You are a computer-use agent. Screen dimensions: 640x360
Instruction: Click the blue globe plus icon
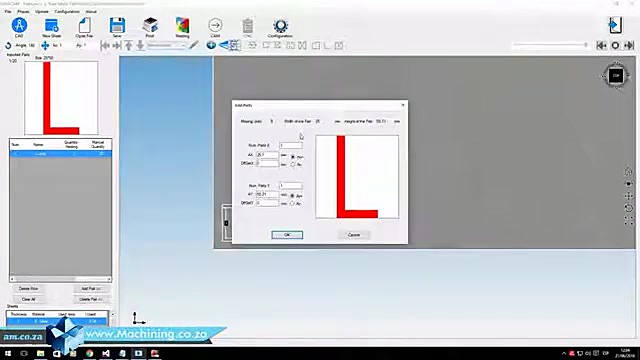tap(211, 45)
